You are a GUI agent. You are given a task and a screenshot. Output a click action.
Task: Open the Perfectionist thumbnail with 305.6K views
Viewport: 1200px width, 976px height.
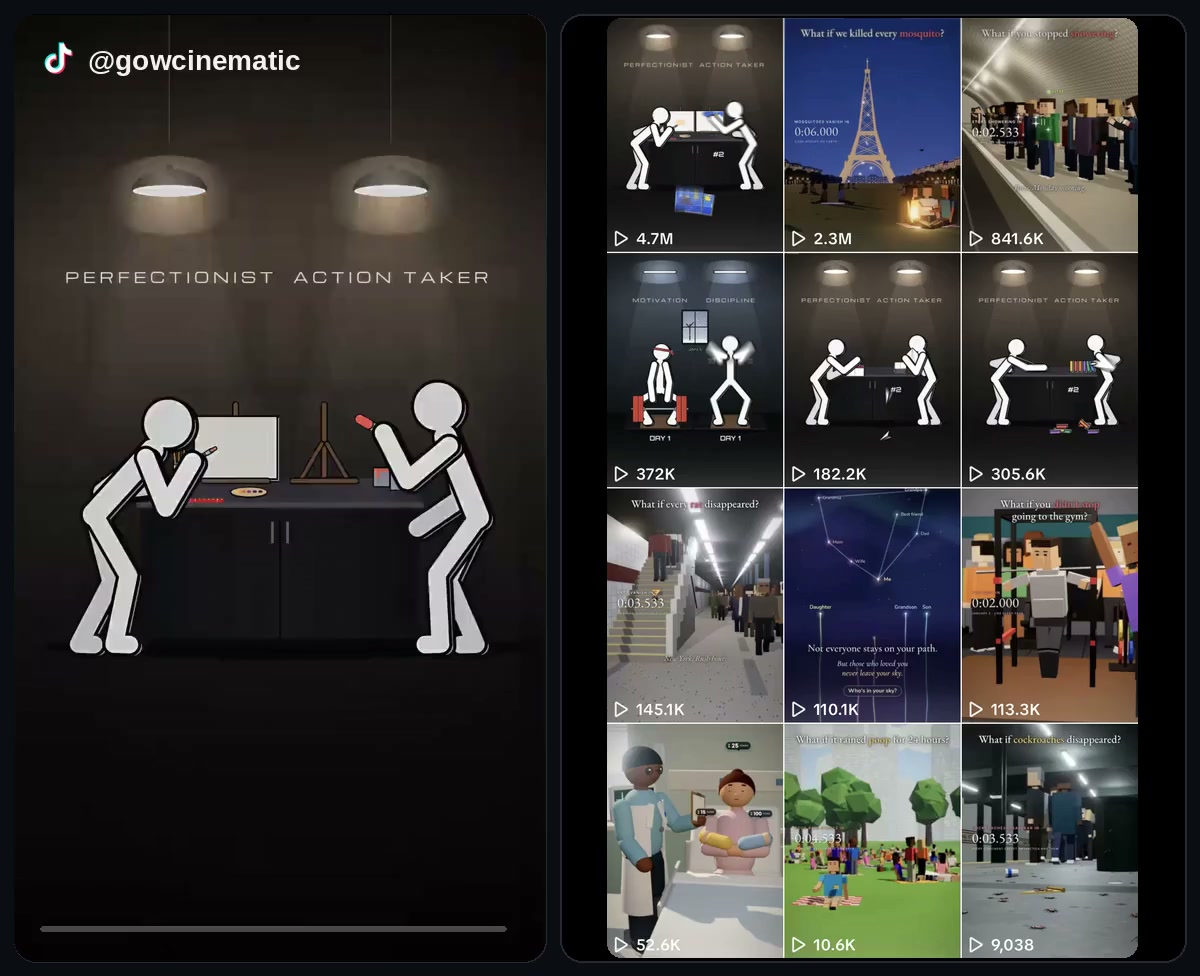pos(1050,370)
